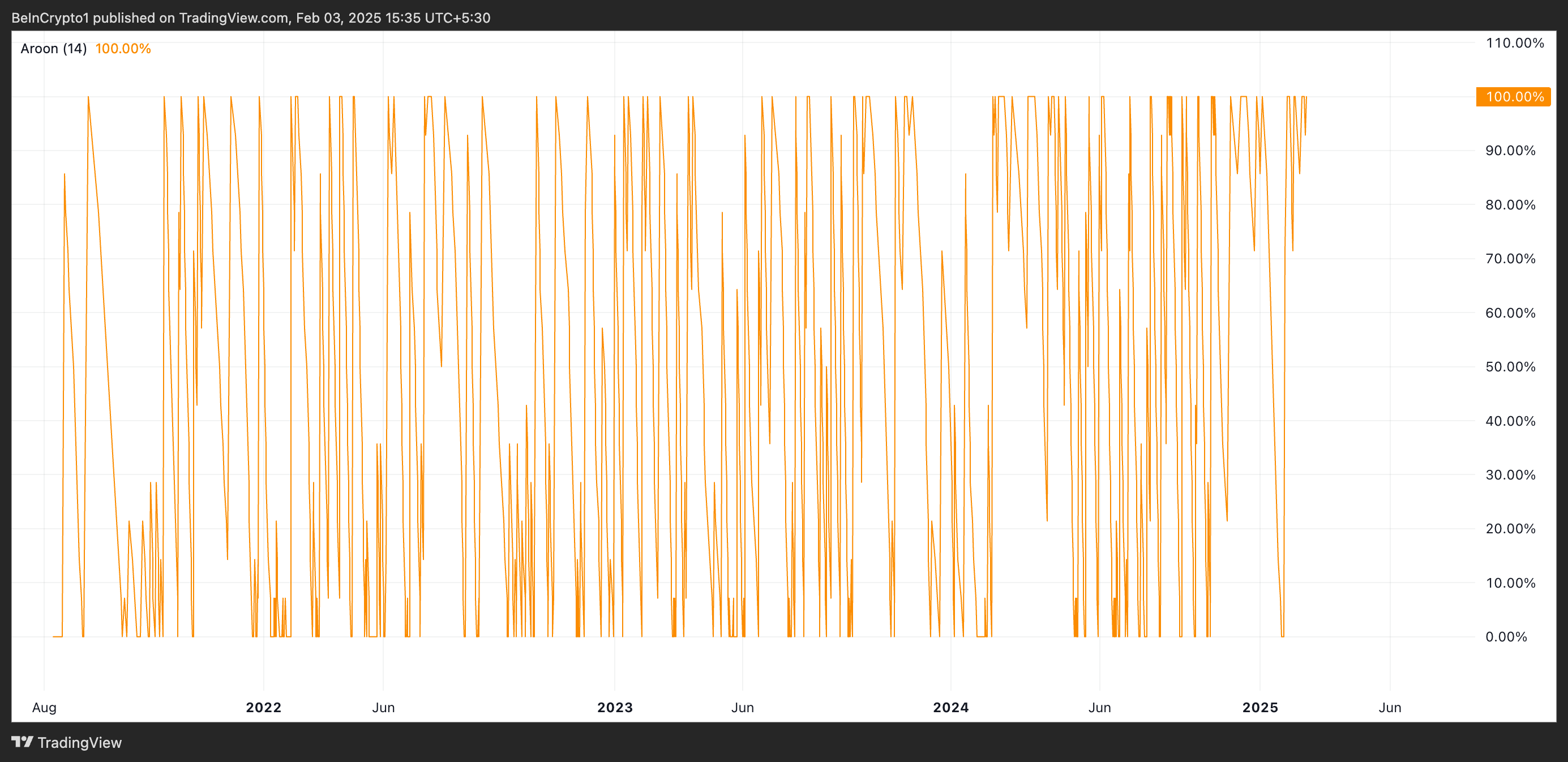Click the 80.00% label on value axis
This screenshot has width=1568, height=762.
(x=1510, y=204)
